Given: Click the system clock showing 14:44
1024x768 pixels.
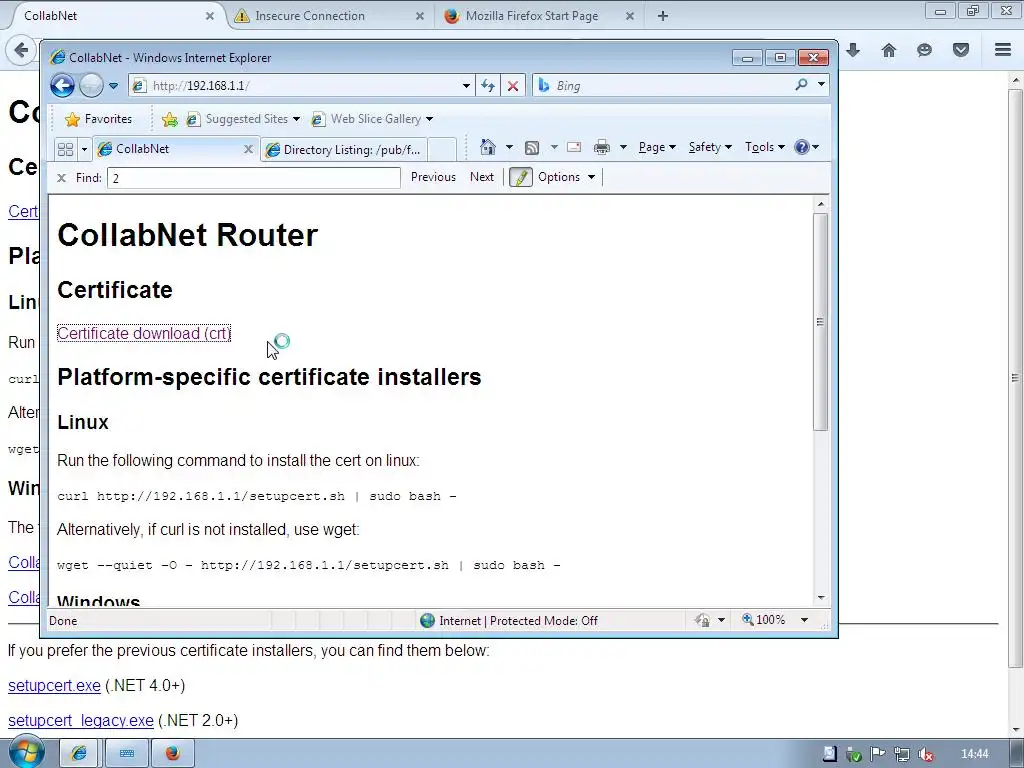Looking at the screenshot, I should point(975,754).
